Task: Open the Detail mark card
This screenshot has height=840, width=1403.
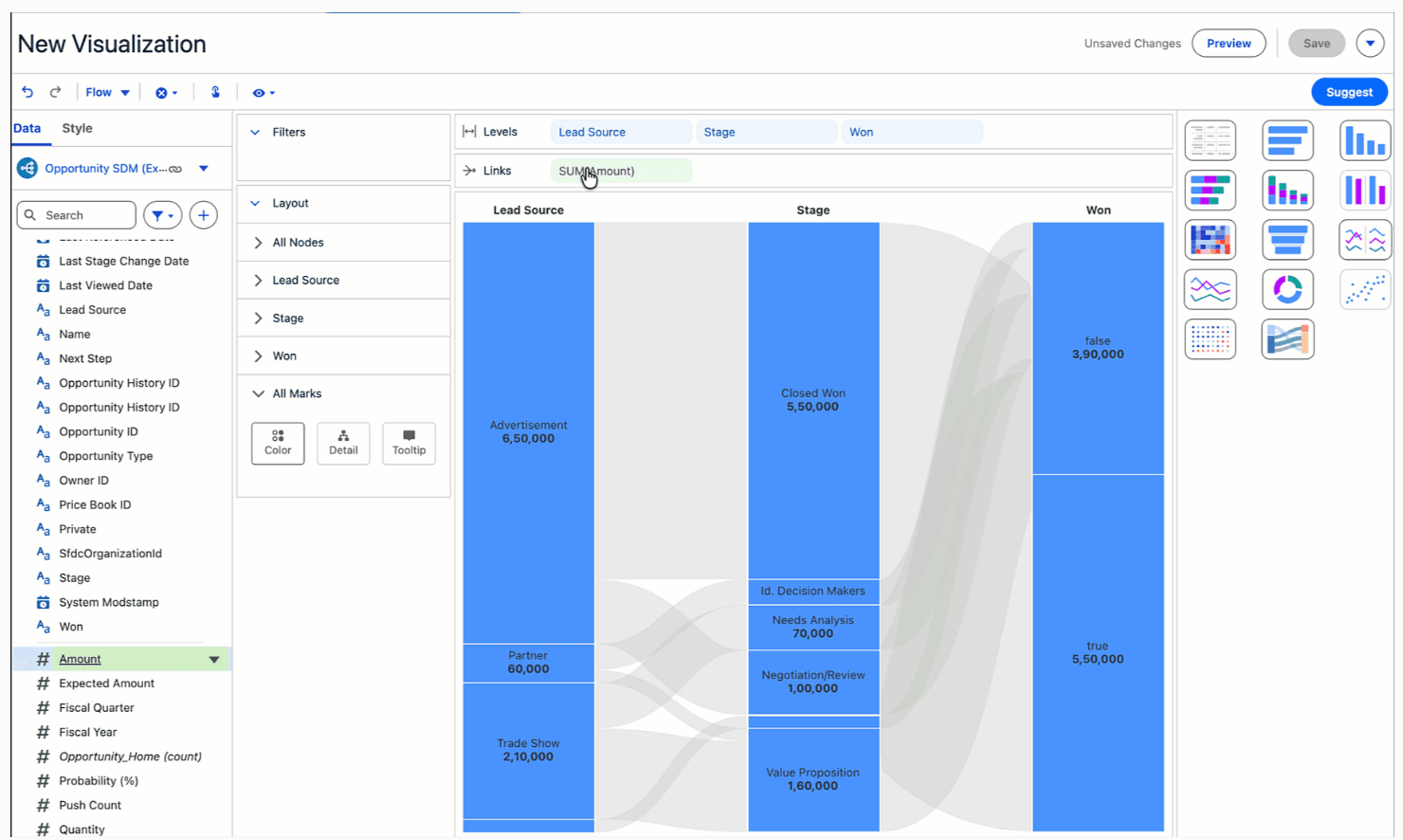Action: coord(343,443)
